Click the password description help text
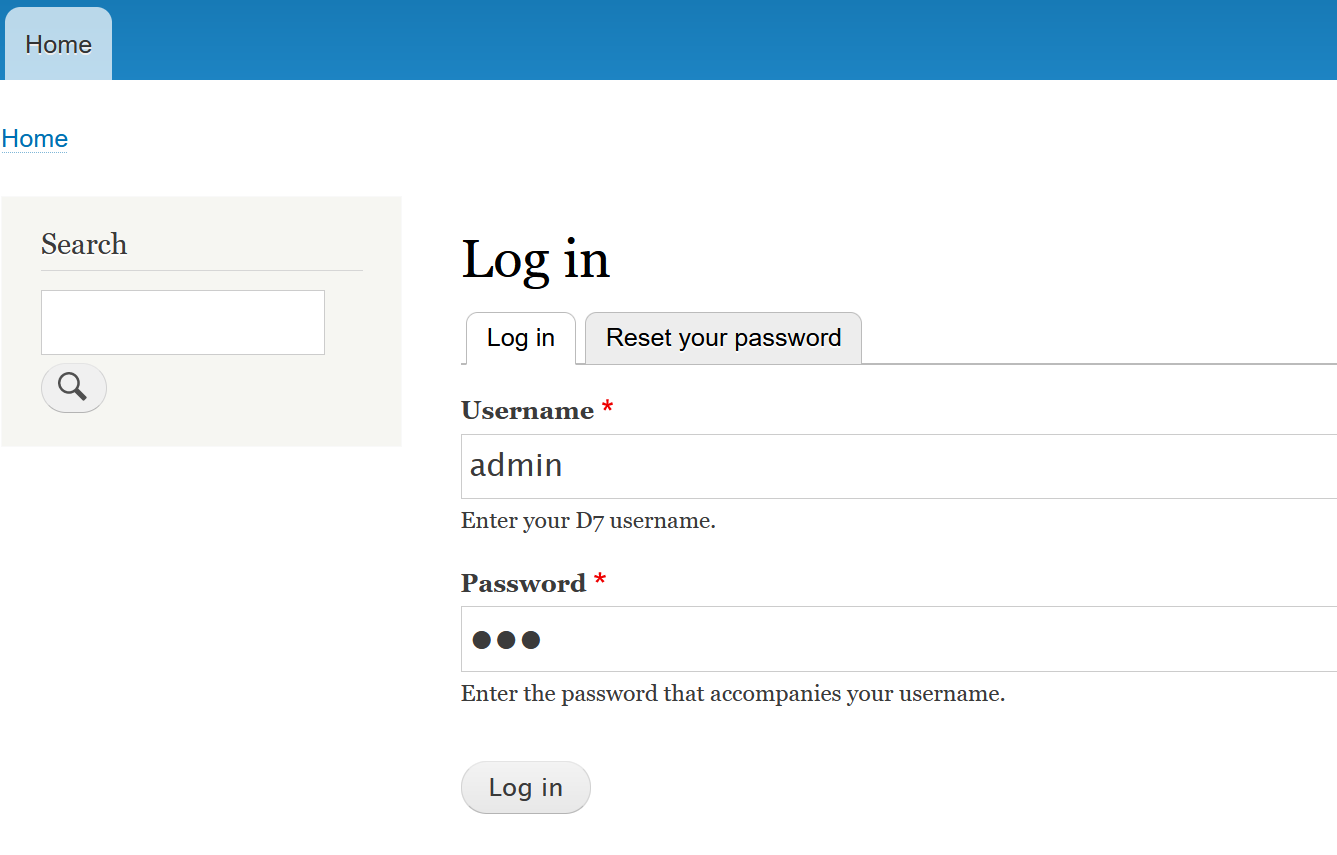1337x855 pixels. (732, 694)
